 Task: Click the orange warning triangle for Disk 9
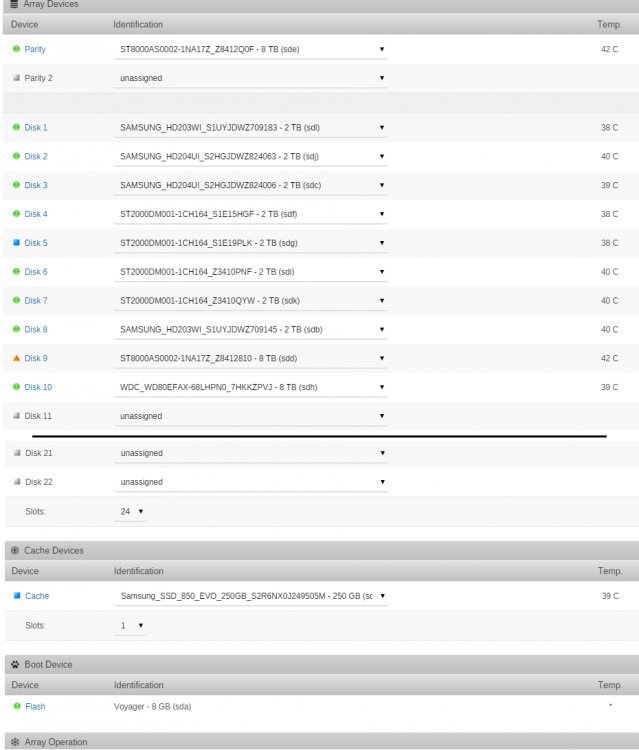16,358
